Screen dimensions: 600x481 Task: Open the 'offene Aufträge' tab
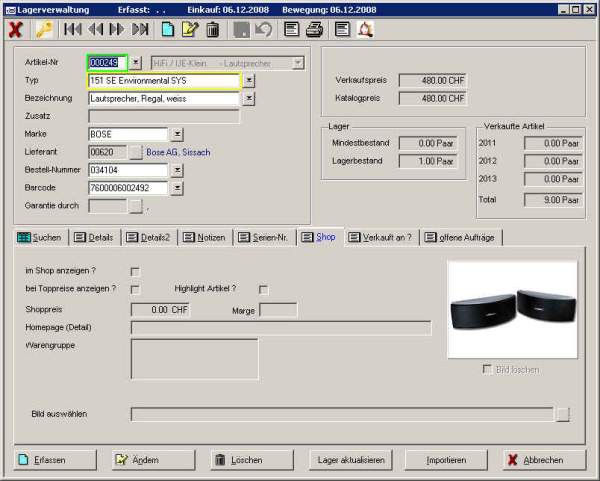(460, 237)
